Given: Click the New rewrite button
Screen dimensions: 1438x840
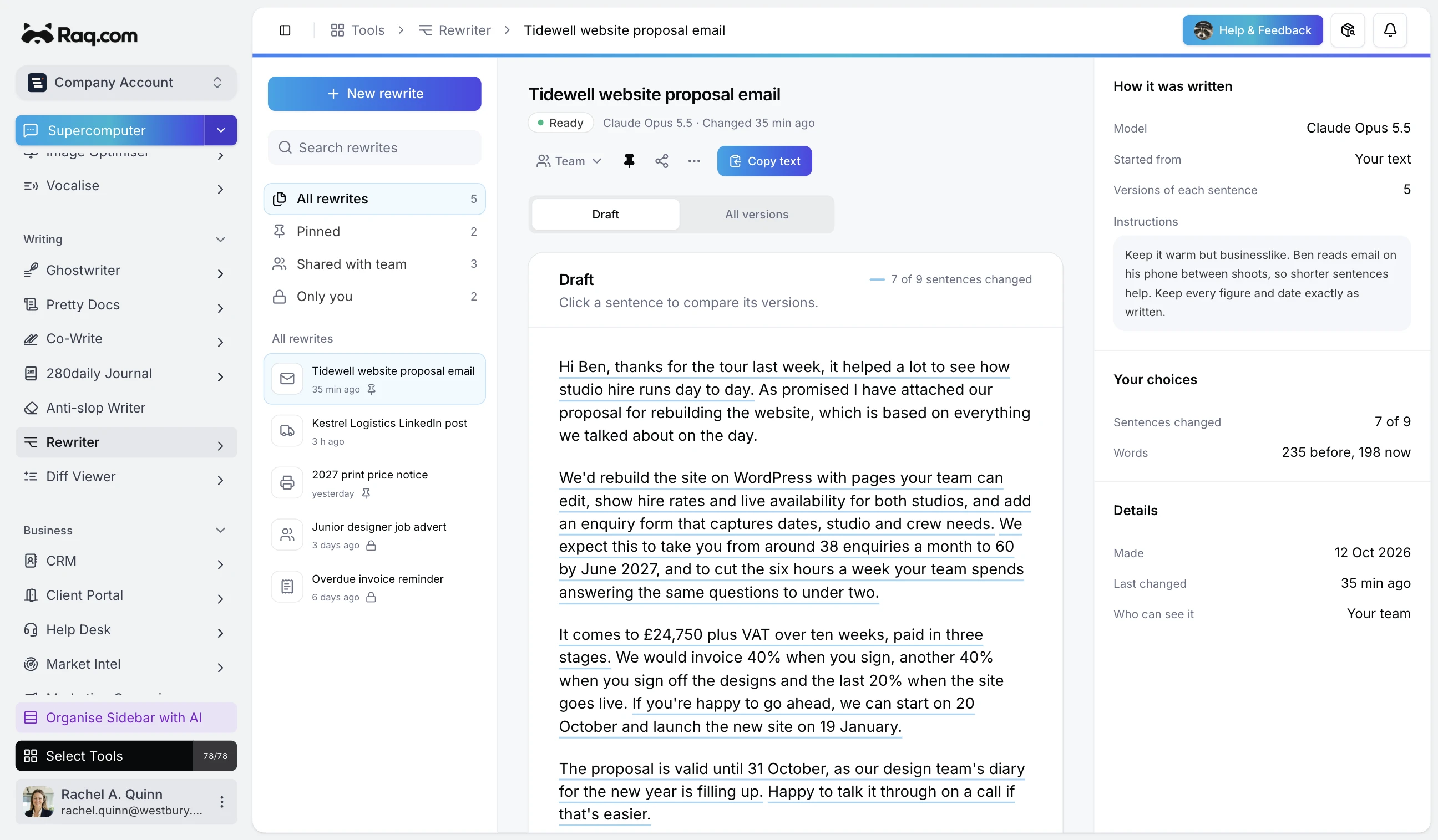Looking at the screenshot, I should click(x=374, y=94).
